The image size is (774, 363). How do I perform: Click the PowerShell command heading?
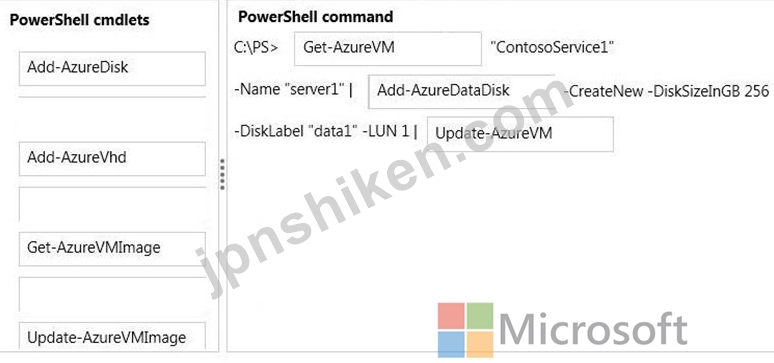tap(315, 17)
